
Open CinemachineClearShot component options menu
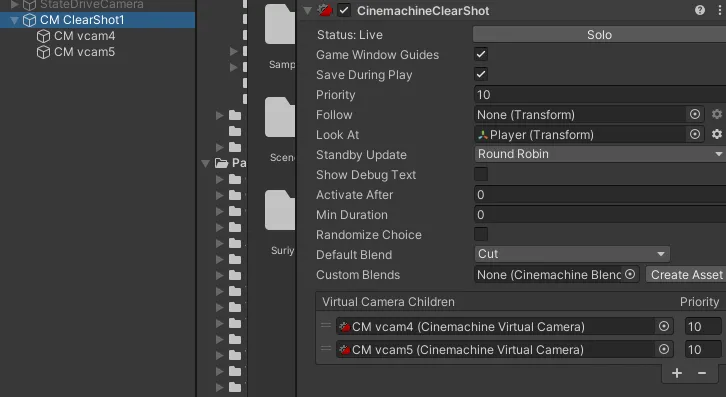pos(720,10)
